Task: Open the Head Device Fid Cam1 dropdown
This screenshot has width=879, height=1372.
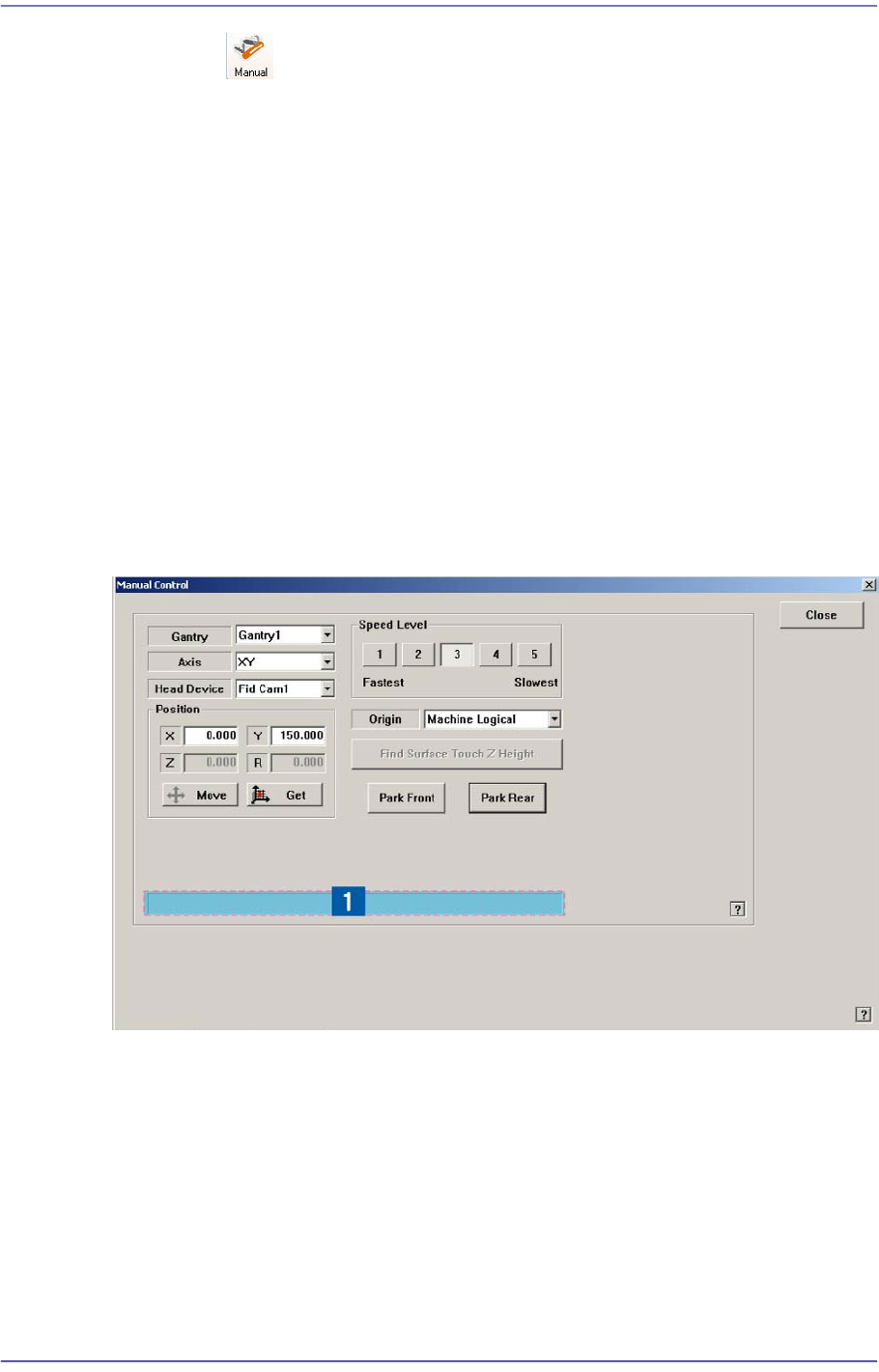Action: (327, 689)
